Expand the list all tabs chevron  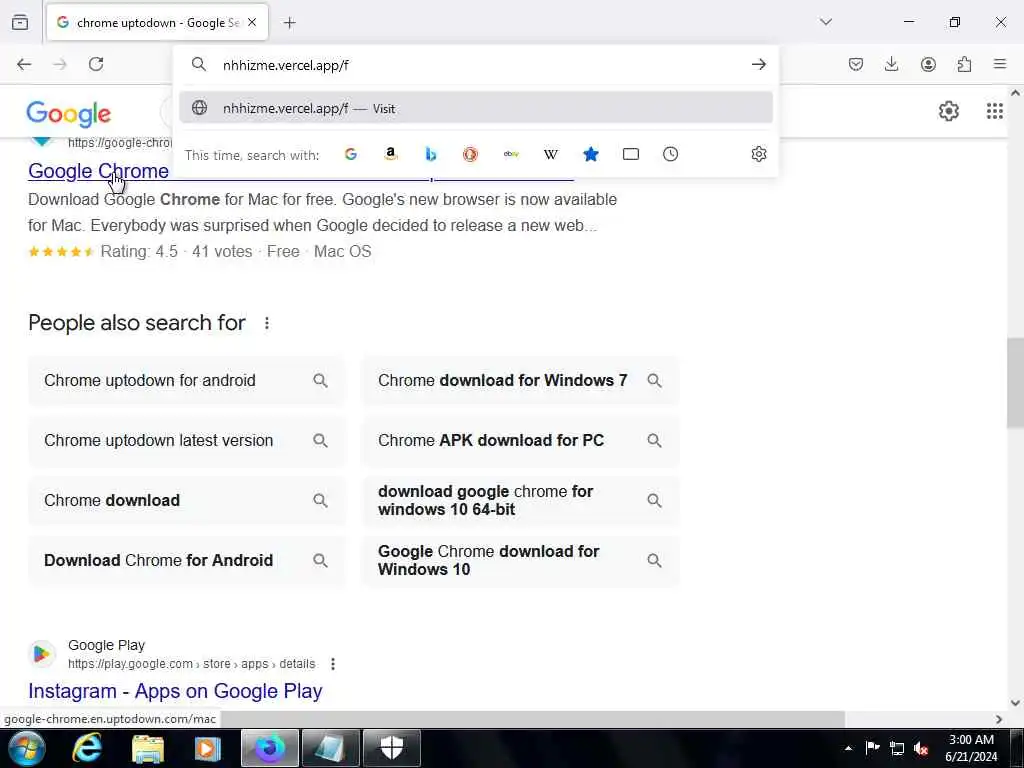[x=826, y=22]
